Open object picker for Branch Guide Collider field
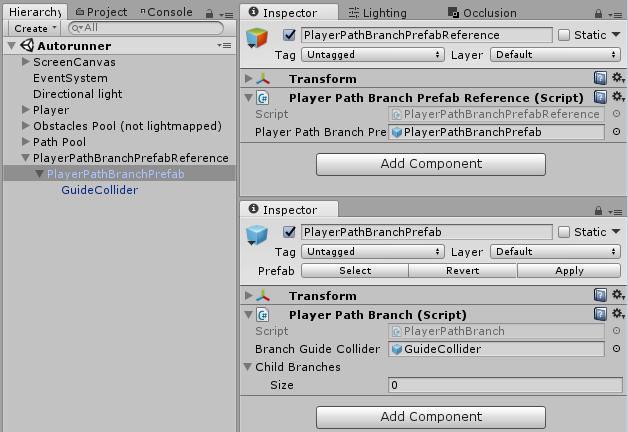The width and height of the screenshot is (628, 432). [616, 348]
